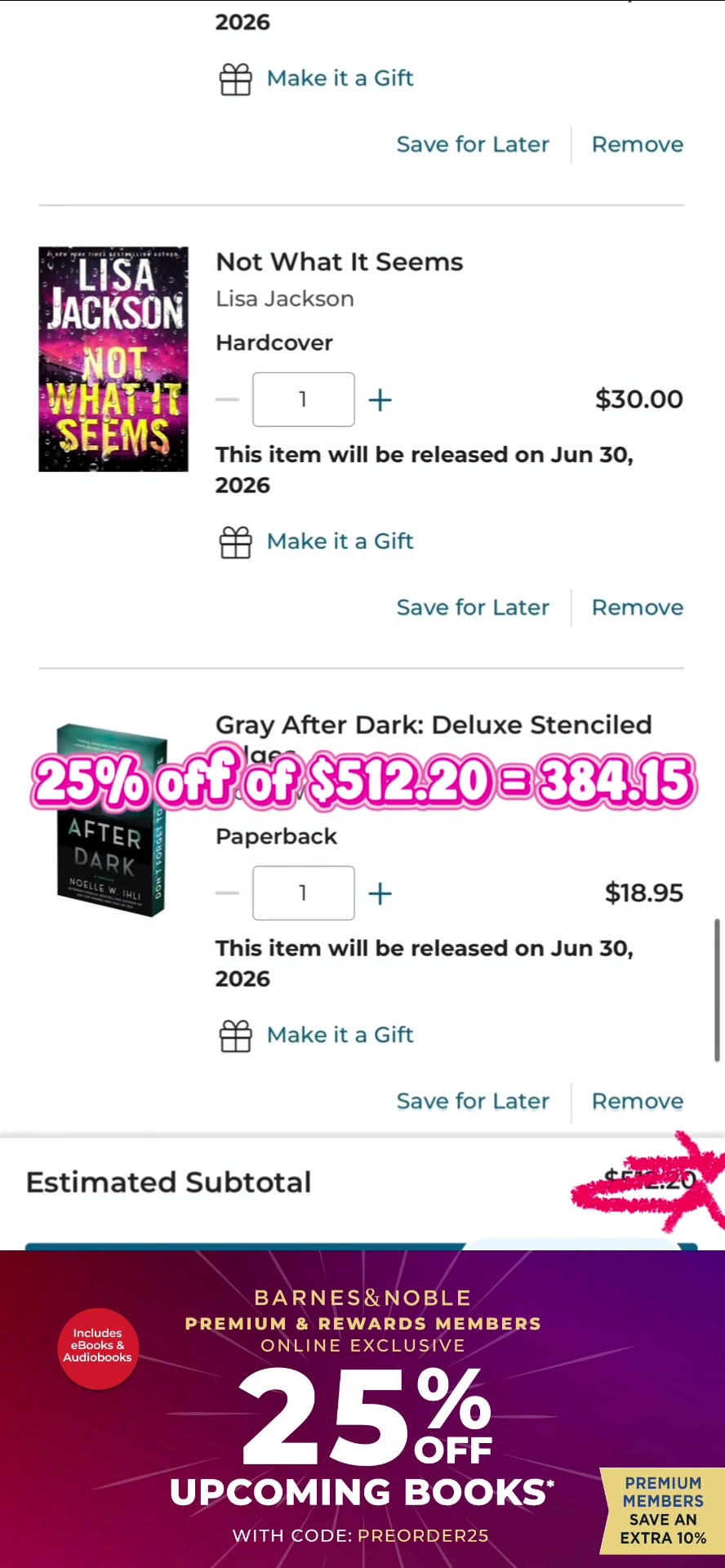Edit the quantity field for Not What It Seems
Screen dimensions: 725x1568
point(304,399)
